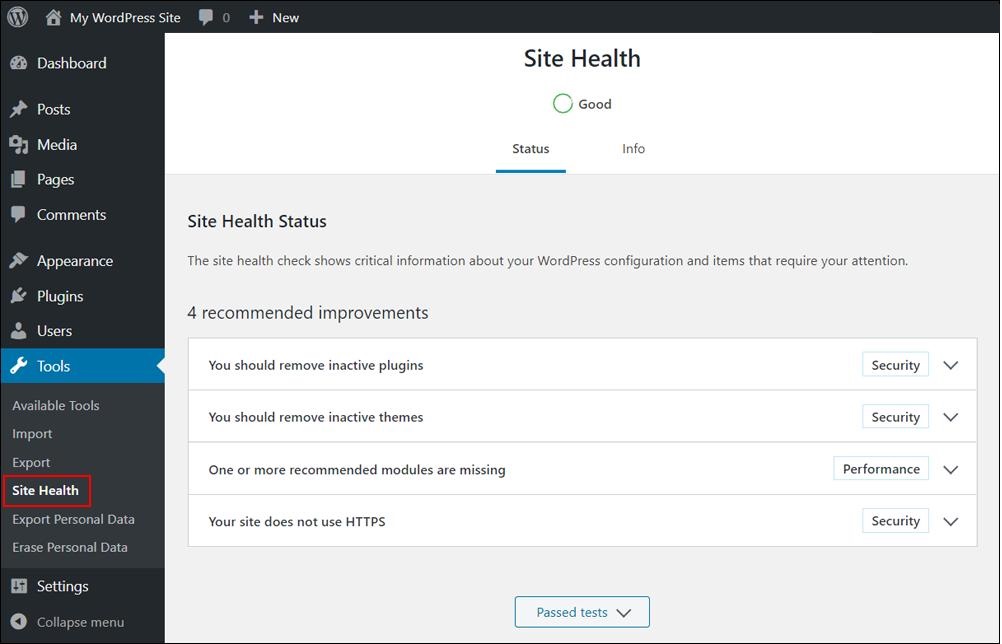Show the Passed tests list

tap(582, 612)
